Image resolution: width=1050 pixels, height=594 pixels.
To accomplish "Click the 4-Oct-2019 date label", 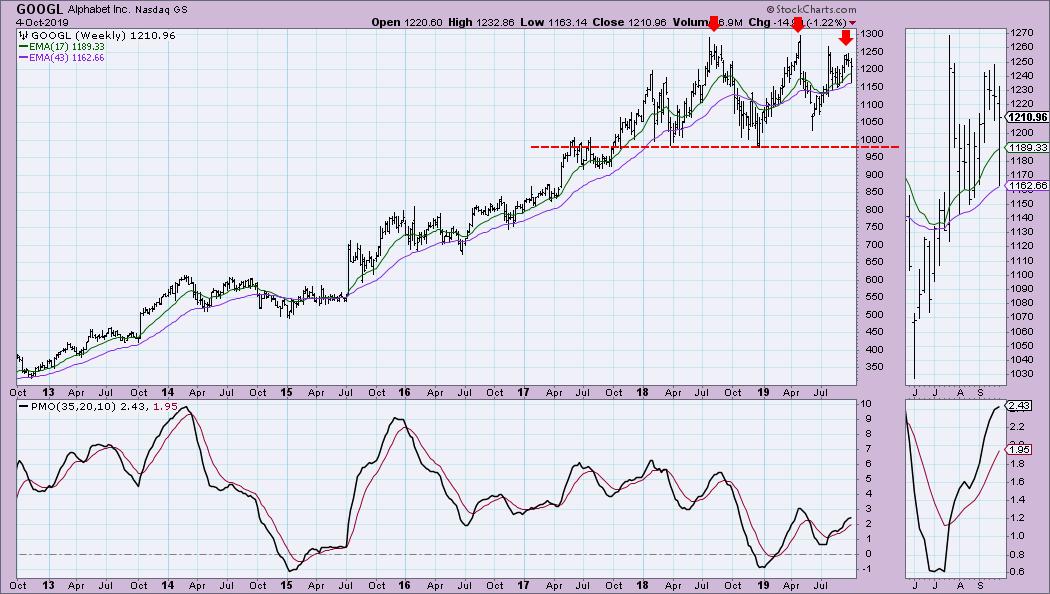I will [42, 22].
